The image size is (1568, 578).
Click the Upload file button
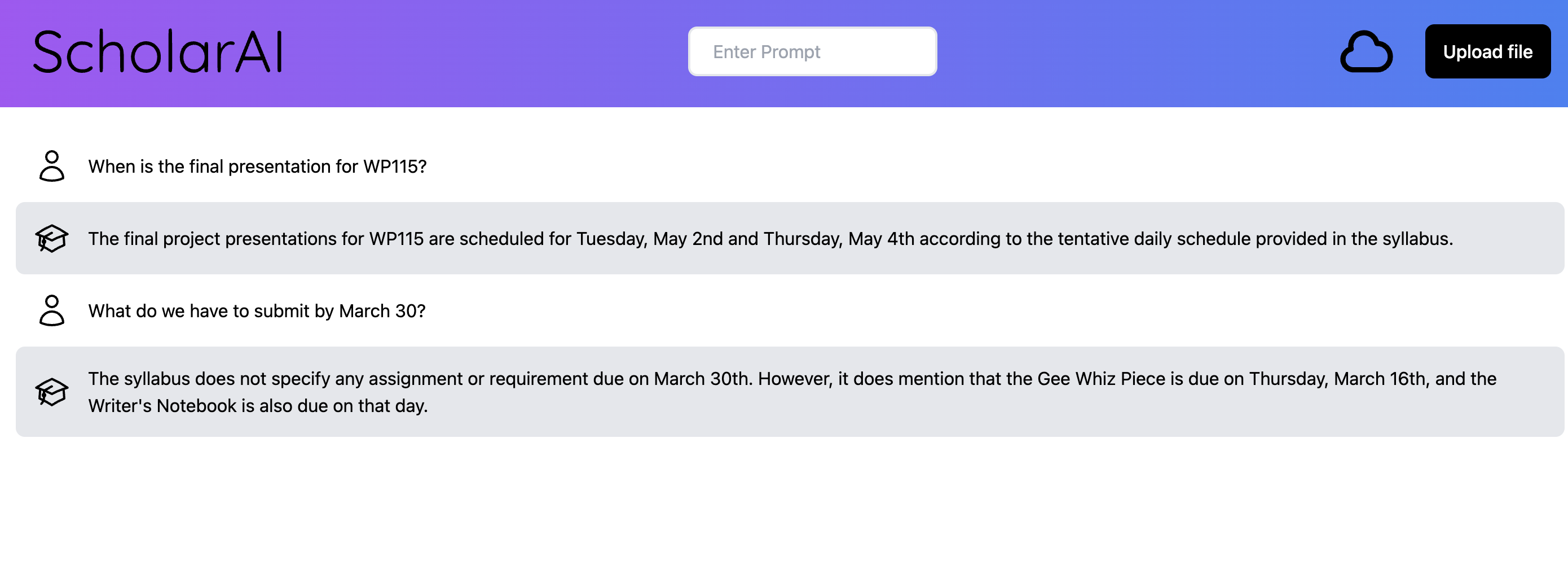(x=1487, y=52)
